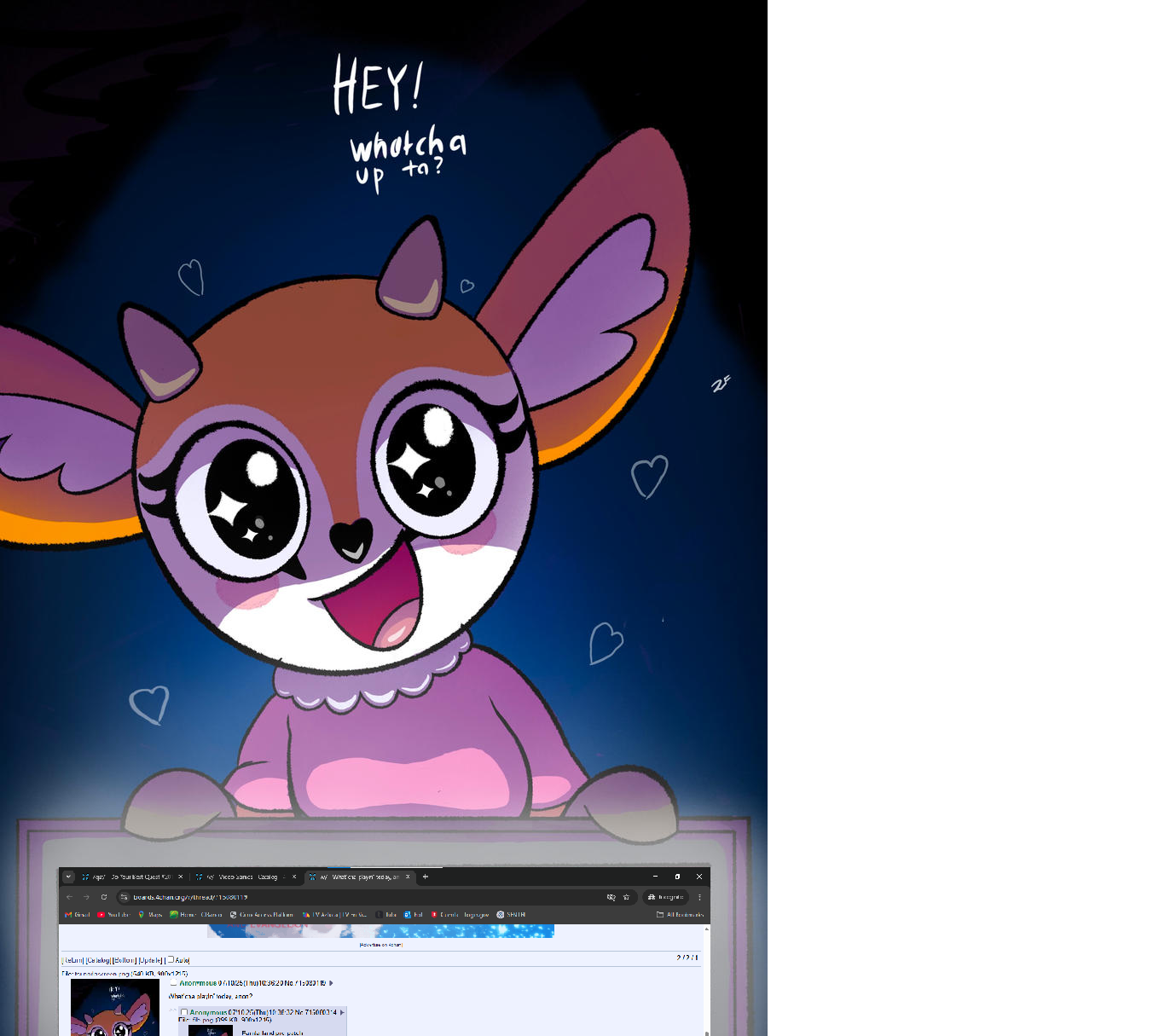Close the Whatcha playin' today tab
Image resolution: width=1165 pixels, height=1036 pixels.
(x=408, y=877)
